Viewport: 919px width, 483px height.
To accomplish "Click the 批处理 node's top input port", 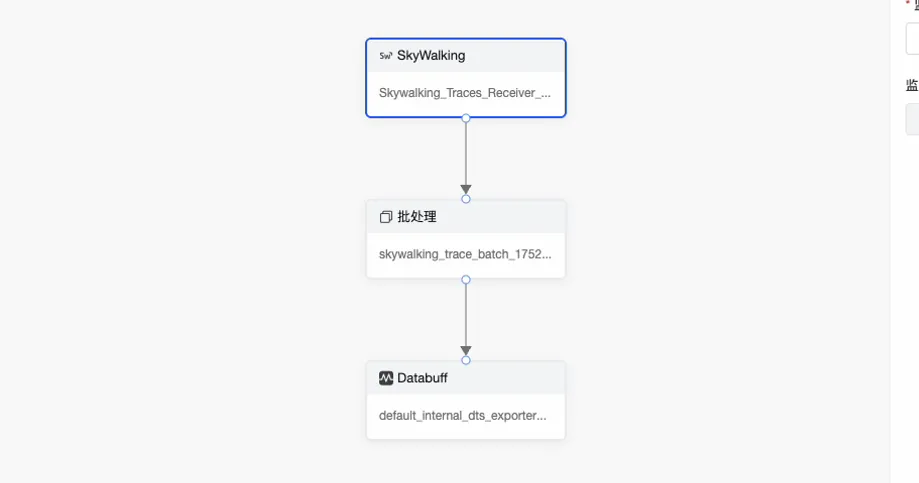I will pyautogui.click(x=466, y=199).
